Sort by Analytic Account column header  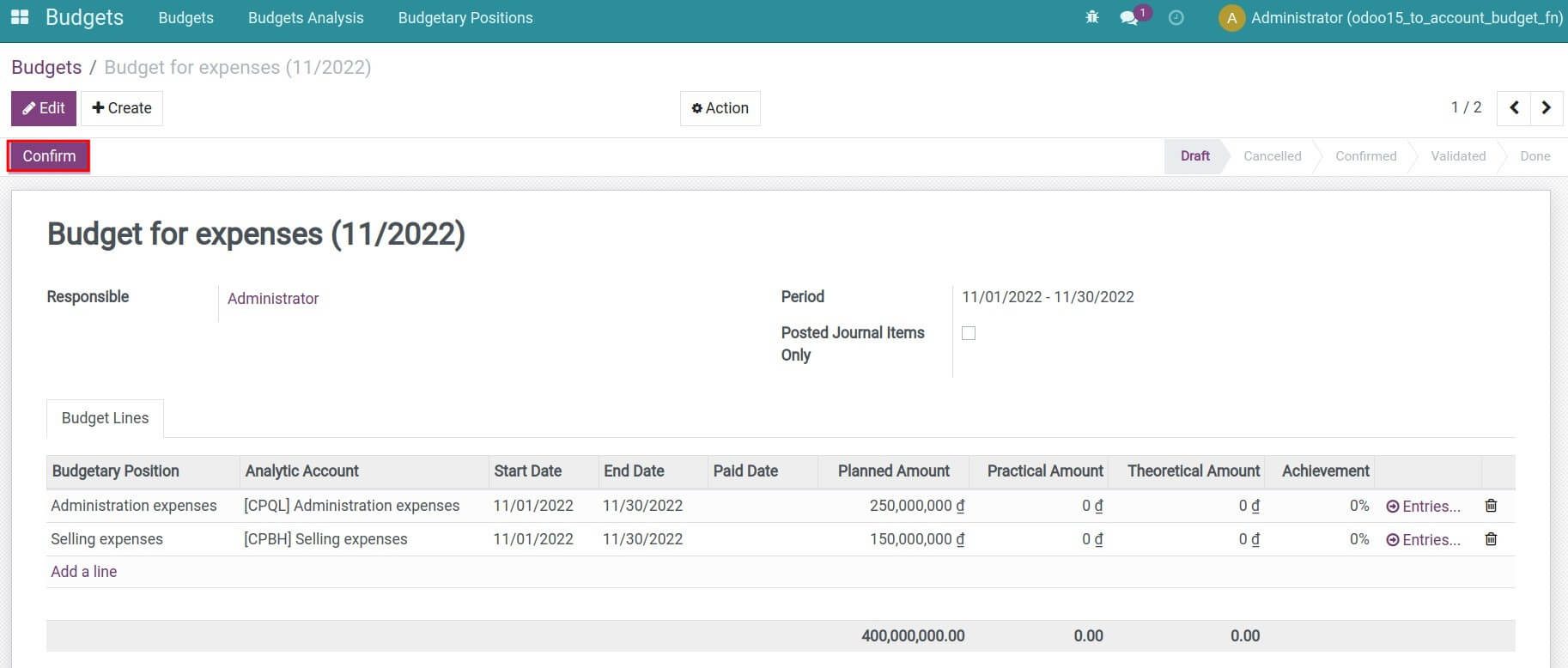[x=364, y=471]
